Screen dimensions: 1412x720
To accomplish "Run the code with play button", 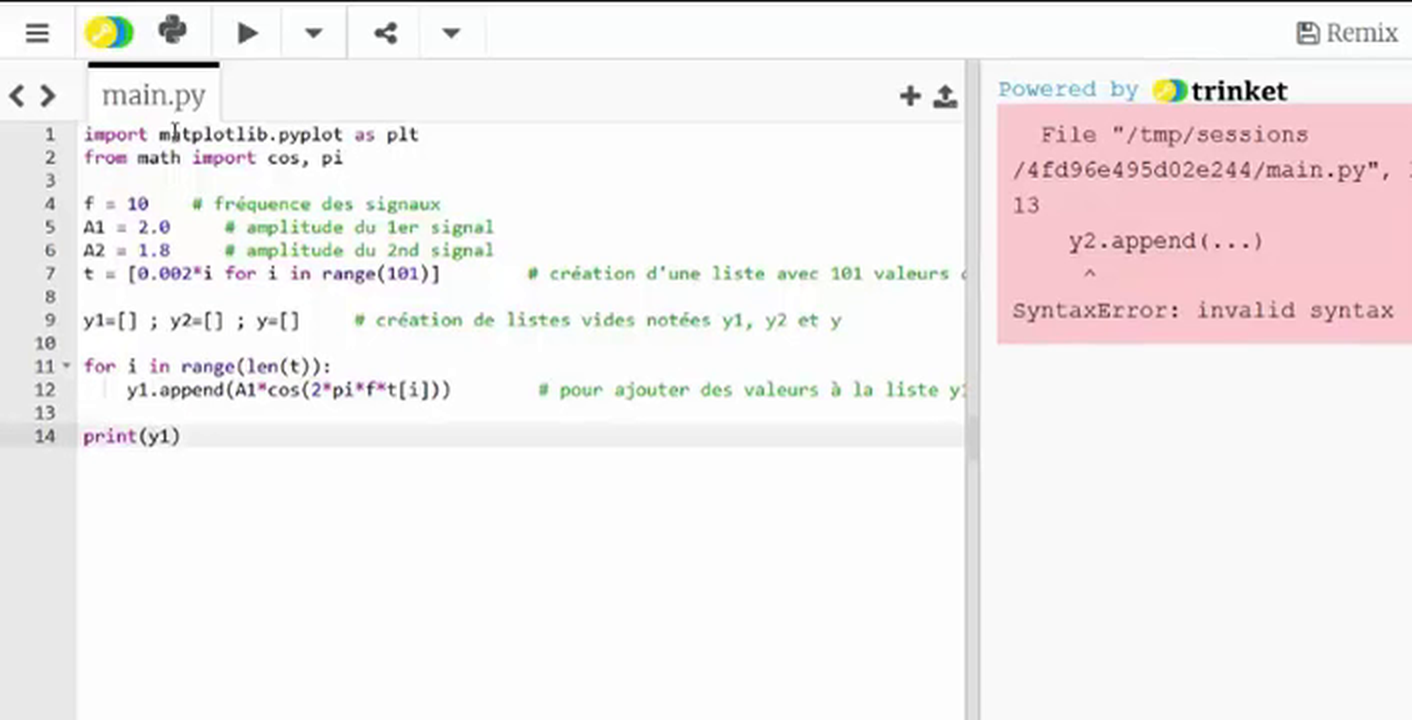I will (x=247, y=33).
